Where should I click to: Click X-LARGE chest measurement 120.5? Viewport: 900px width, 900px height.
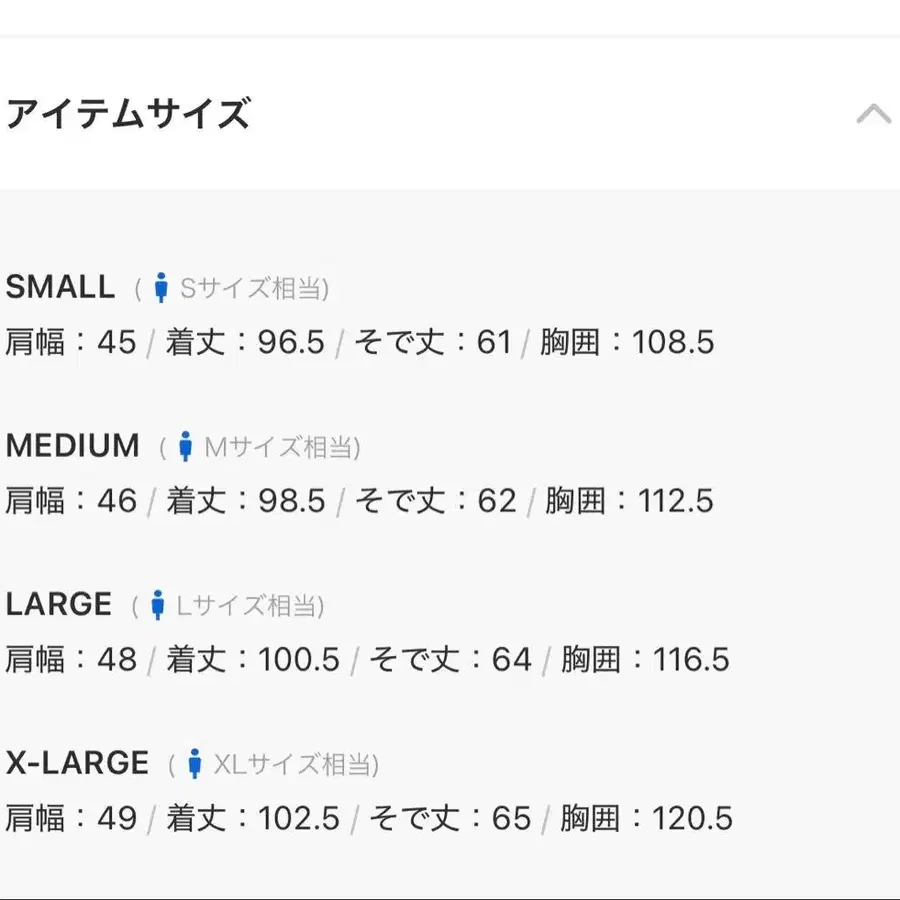pyautogui.click(x=692, y=818)
